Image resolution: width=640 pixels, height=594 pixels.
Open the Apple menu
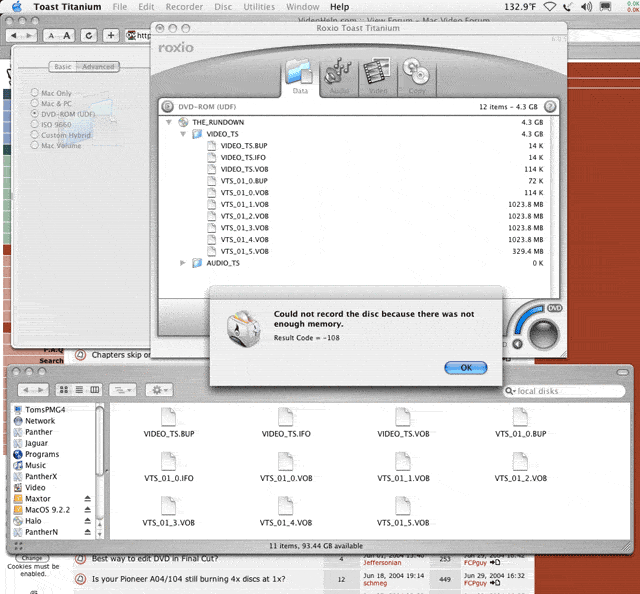(x=17, y=7)
